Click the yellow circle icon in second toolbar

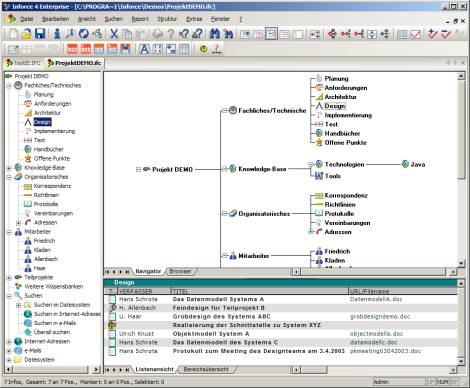pos(203,49)
